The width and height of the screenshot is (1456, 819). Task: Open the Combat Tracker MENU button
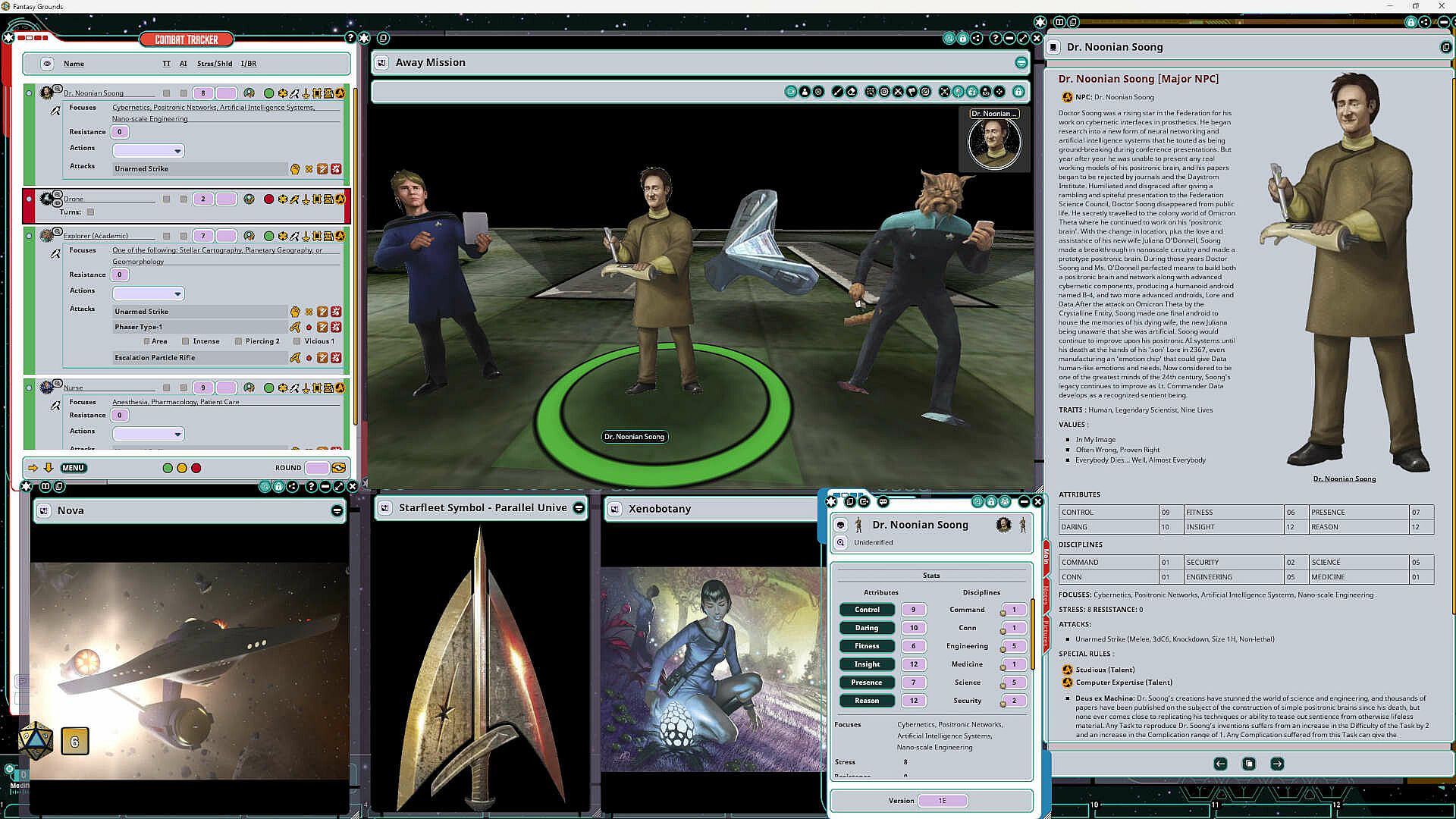[x=74, y=468]
